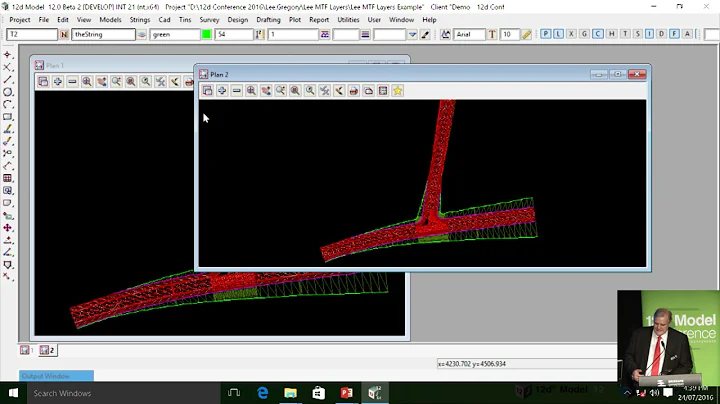Click the green colour swatch
Viewport: 720px width, 404px height.
(x=207, y=34)
